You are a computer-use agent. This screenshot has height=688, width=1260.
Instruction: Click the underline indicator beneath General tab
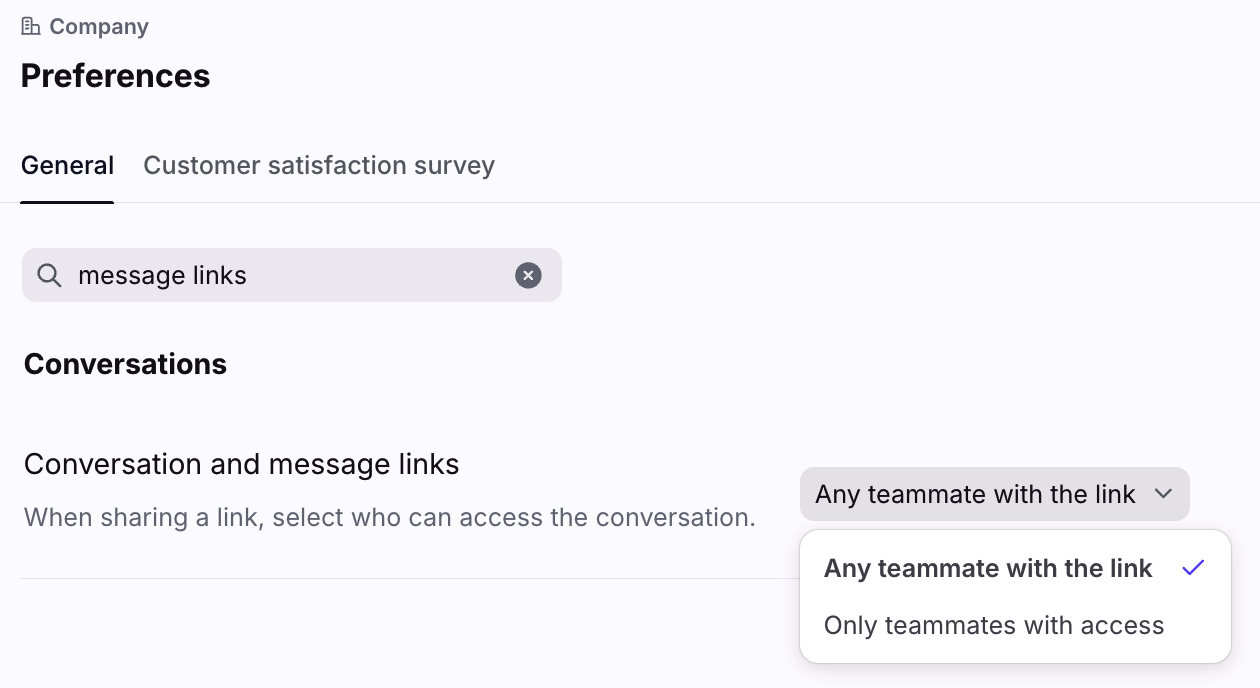point(67,202)
